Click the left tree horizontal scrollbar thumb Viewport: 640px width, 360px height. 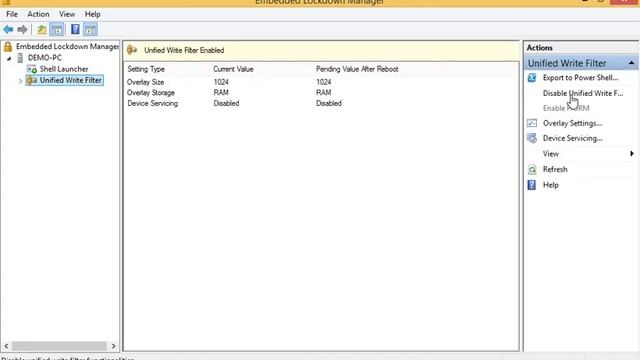[60, 346]
